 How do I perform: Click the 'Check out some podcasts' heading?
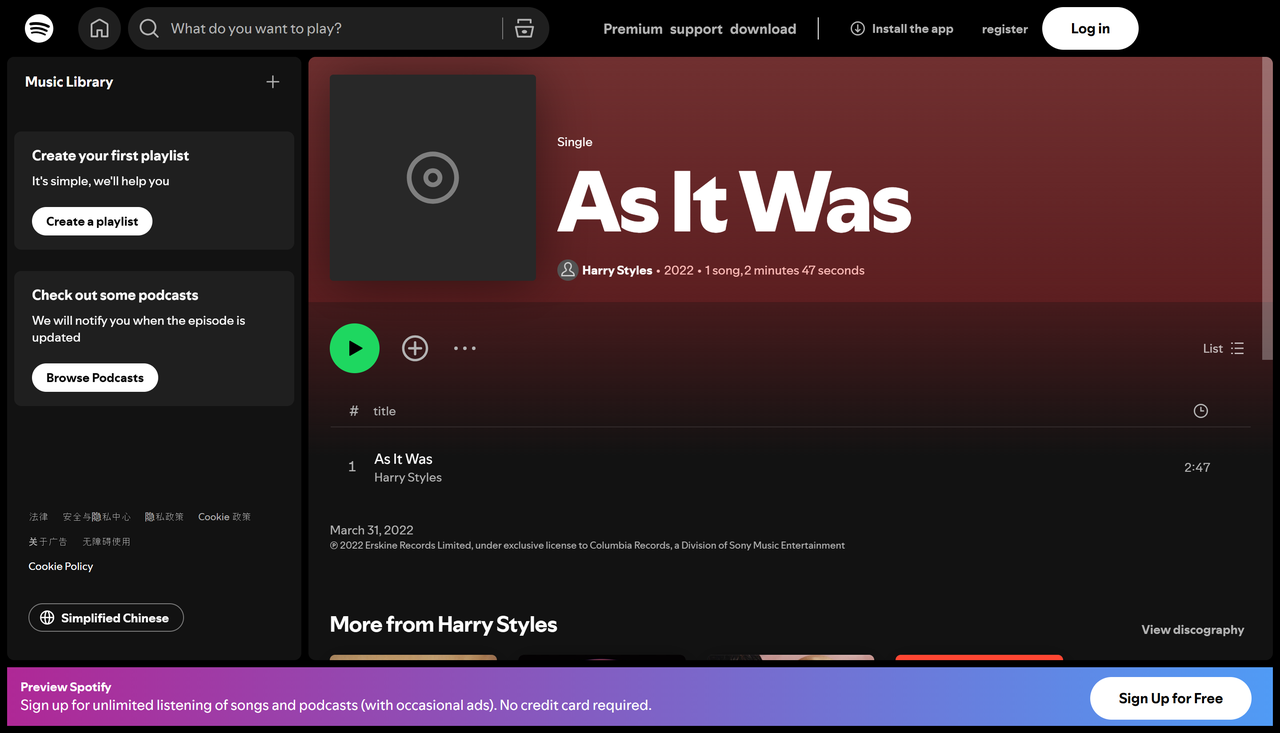pyautogui.click(x=115, y=295)
